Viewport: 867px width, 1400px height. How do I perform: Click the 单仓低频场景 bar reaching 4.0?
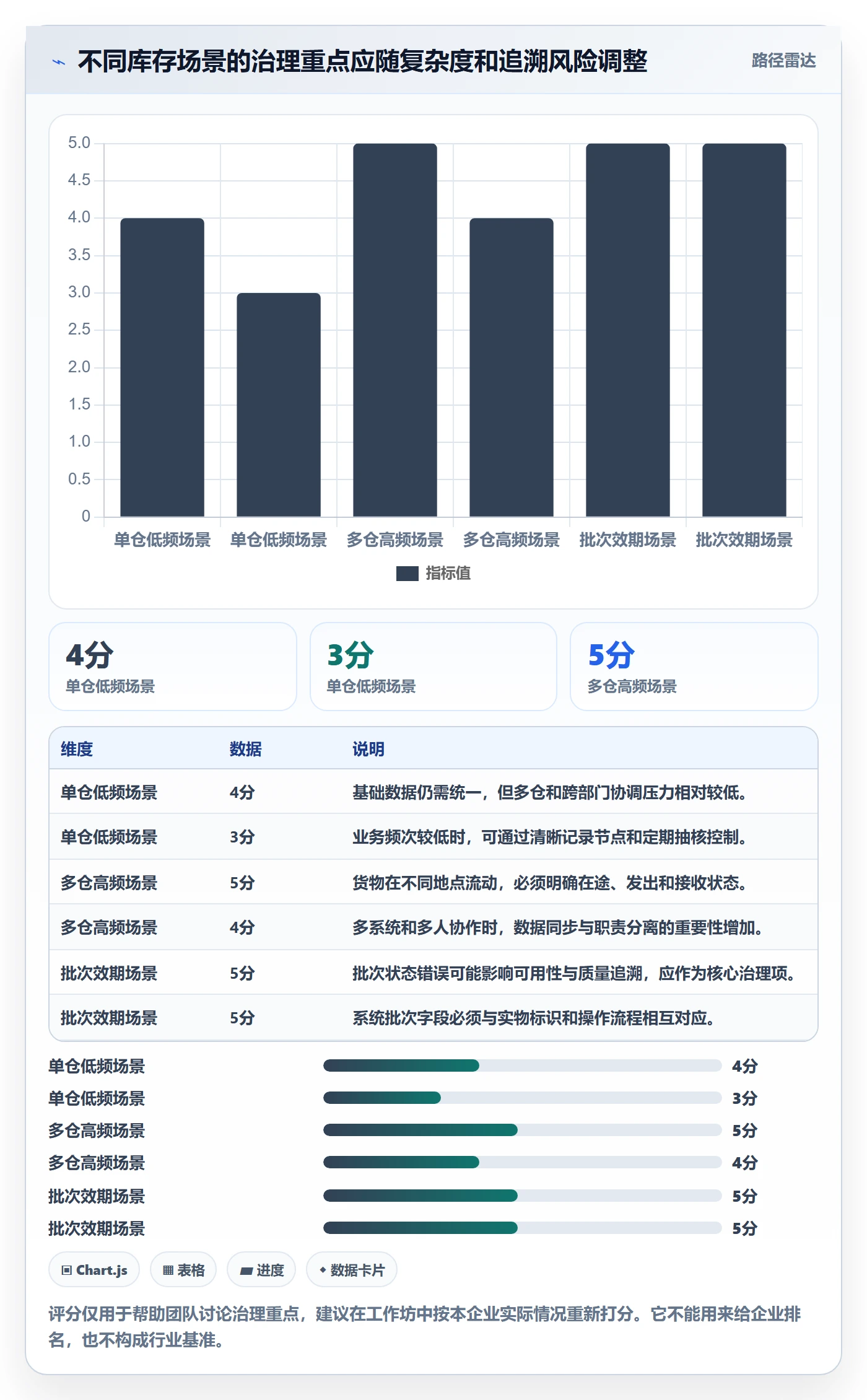pos(162,367)
